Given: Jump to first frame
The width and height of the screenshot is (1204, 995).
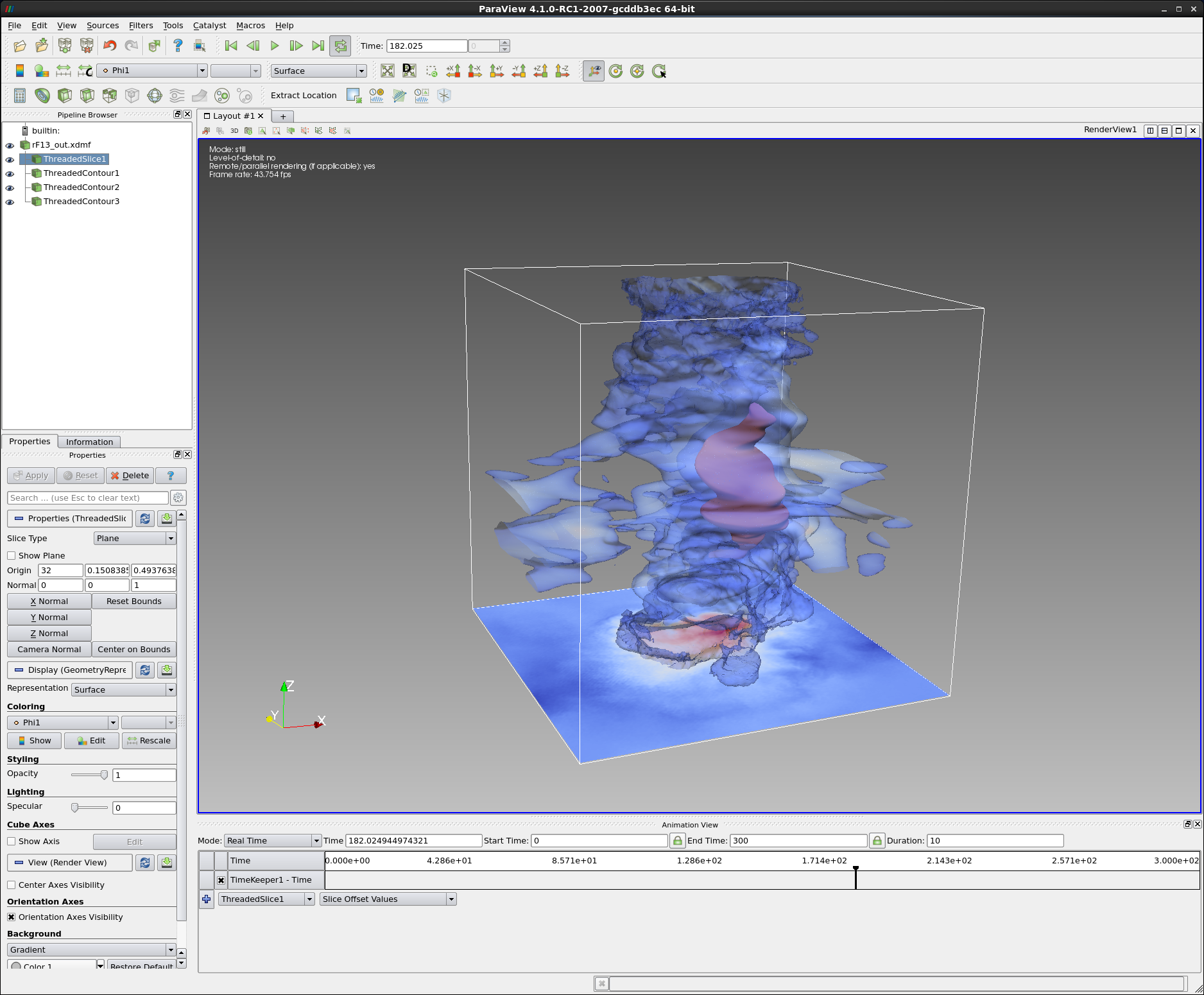Looking at the screenshot, I should 231,46.
